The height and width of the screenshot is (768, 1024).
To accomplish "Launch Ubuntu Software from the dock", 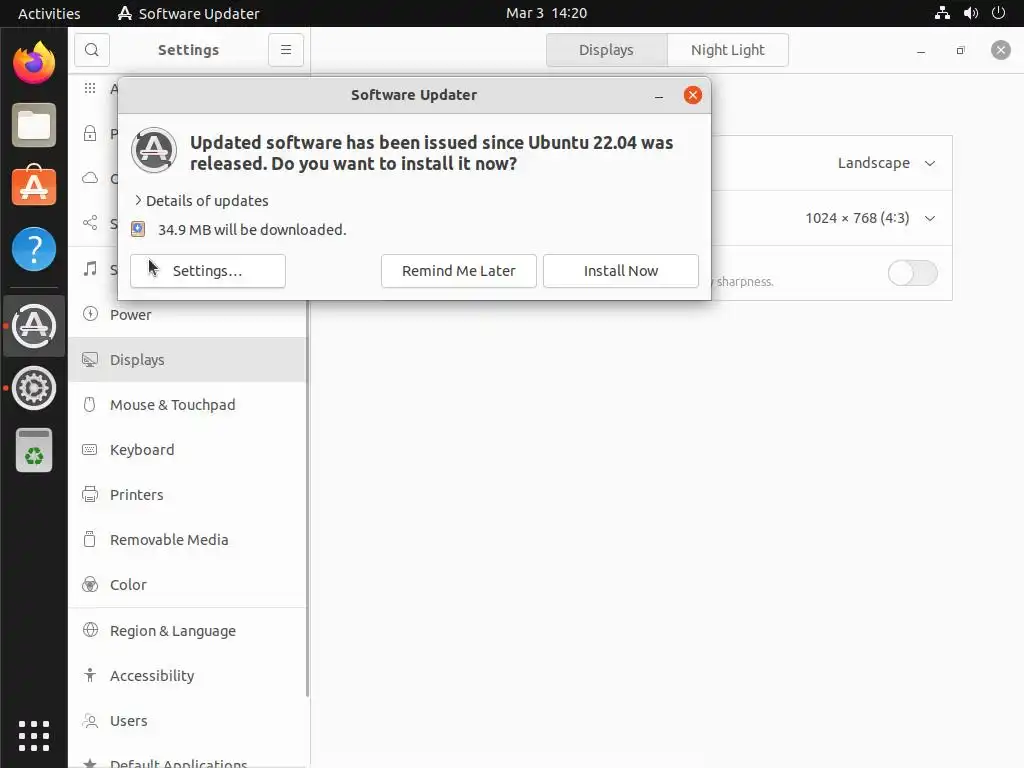I will coord(34,186).
